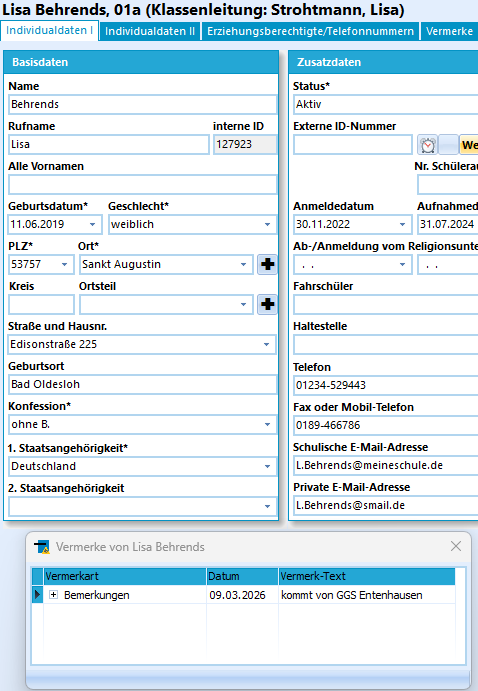Click the yellow We button
Image resolution: width=478 pixels, height=691 pixels.
469,145
